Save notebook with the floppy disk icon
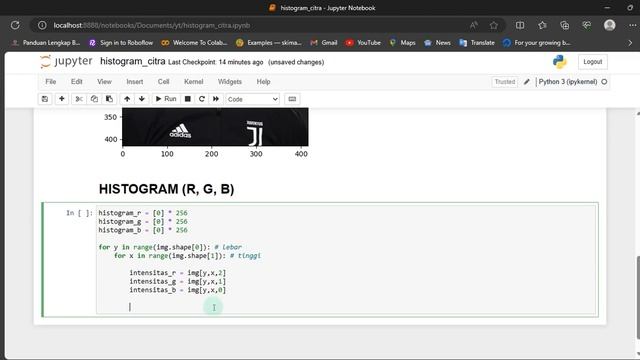 [x=45, y=99]
